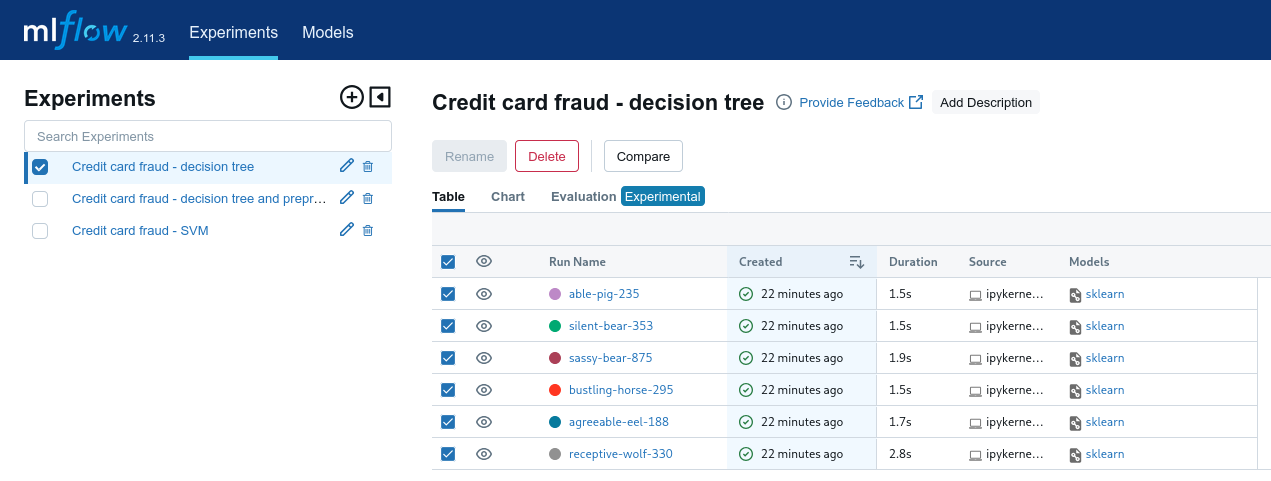Screen dimensions: 1271x481
Task: Click laptop source icon in able-pig-235 row
Action: pyautogui.click(x=975, y=295)
